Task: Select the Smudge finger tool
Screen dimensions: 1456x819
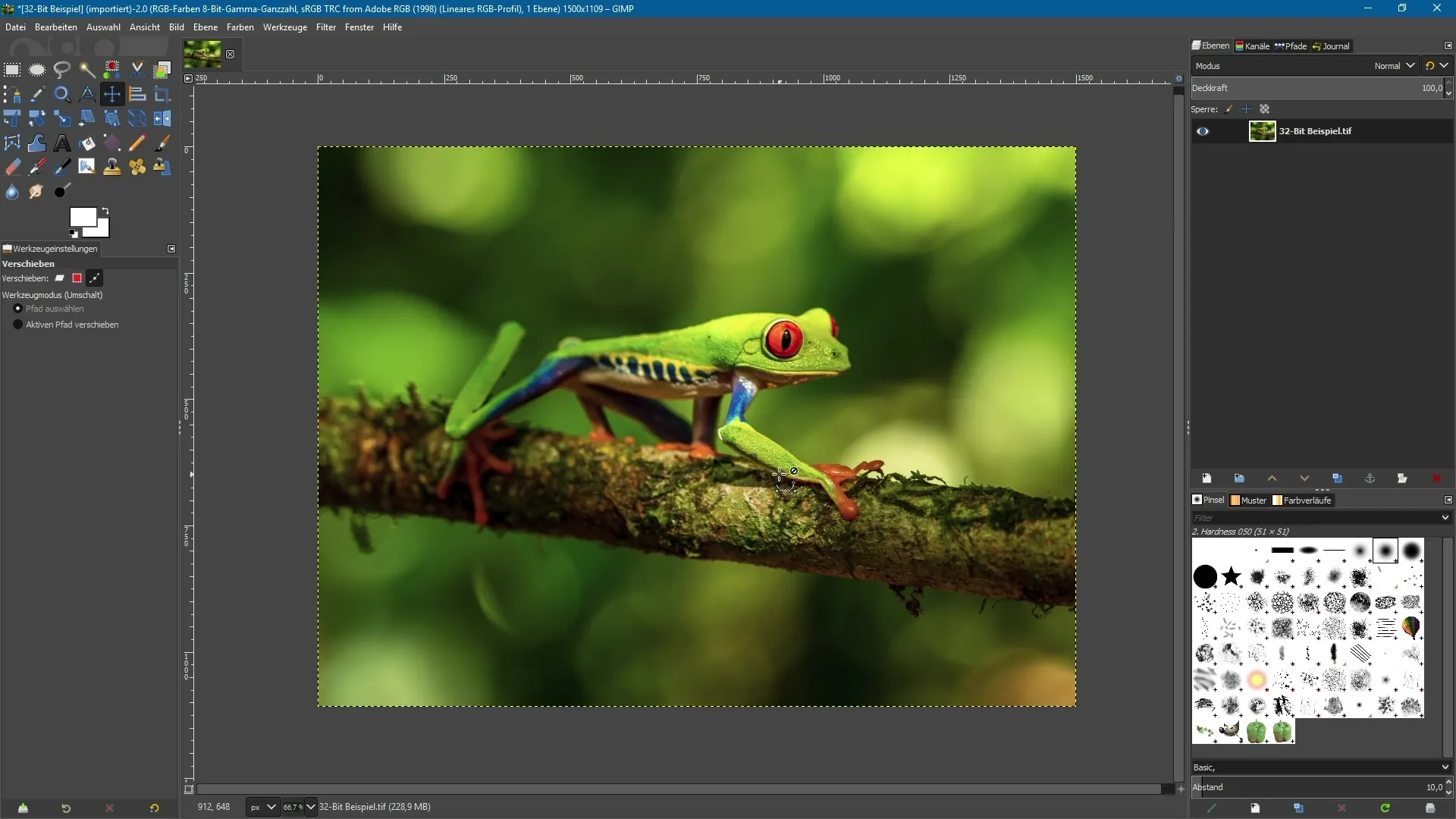Action: pyautogui.click(x=37, y=192)
